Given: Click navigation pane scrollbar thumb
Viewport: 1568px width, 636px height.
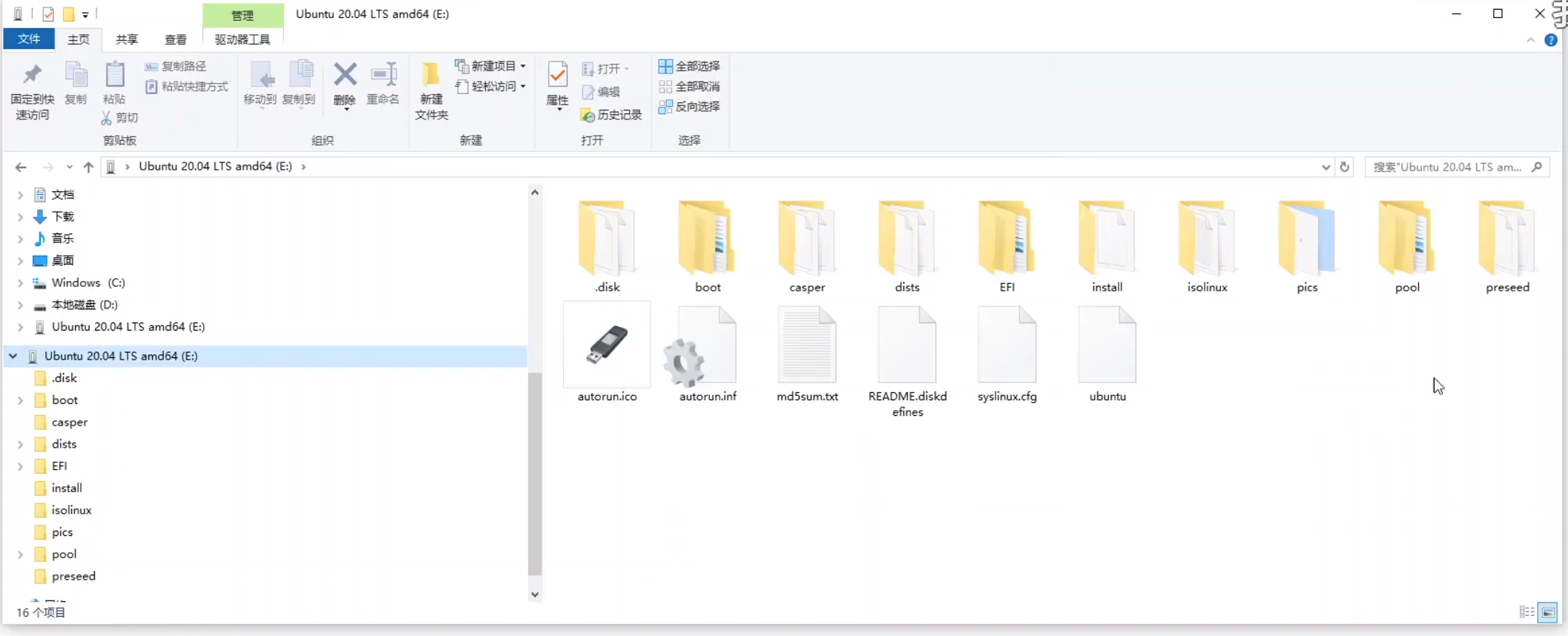Looking at the screenshot, I should coord(535,474).
